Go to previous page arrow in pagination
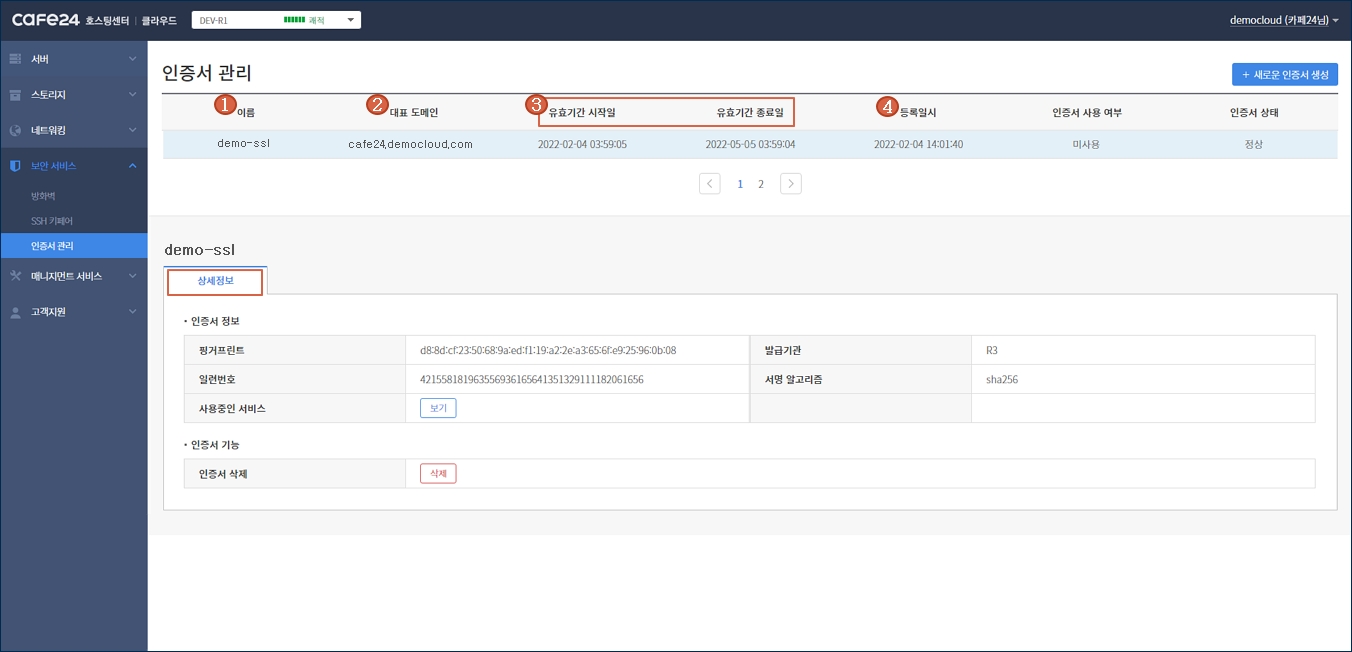Screen dimensions: 1352x652 tap(710, 184)
